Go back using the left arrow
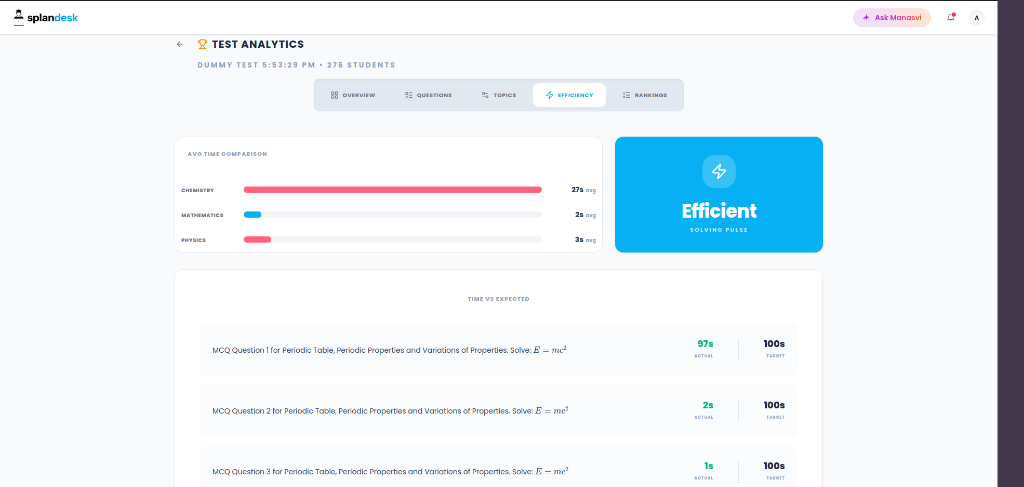 tap(180, 44)
